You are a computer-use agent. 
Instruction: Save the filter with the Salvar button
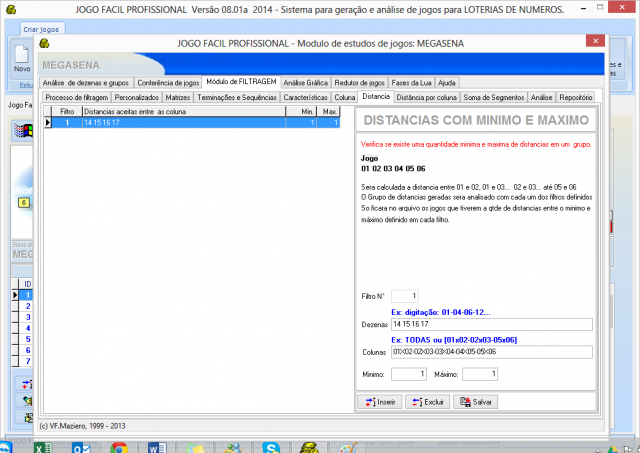coord(475,401)
